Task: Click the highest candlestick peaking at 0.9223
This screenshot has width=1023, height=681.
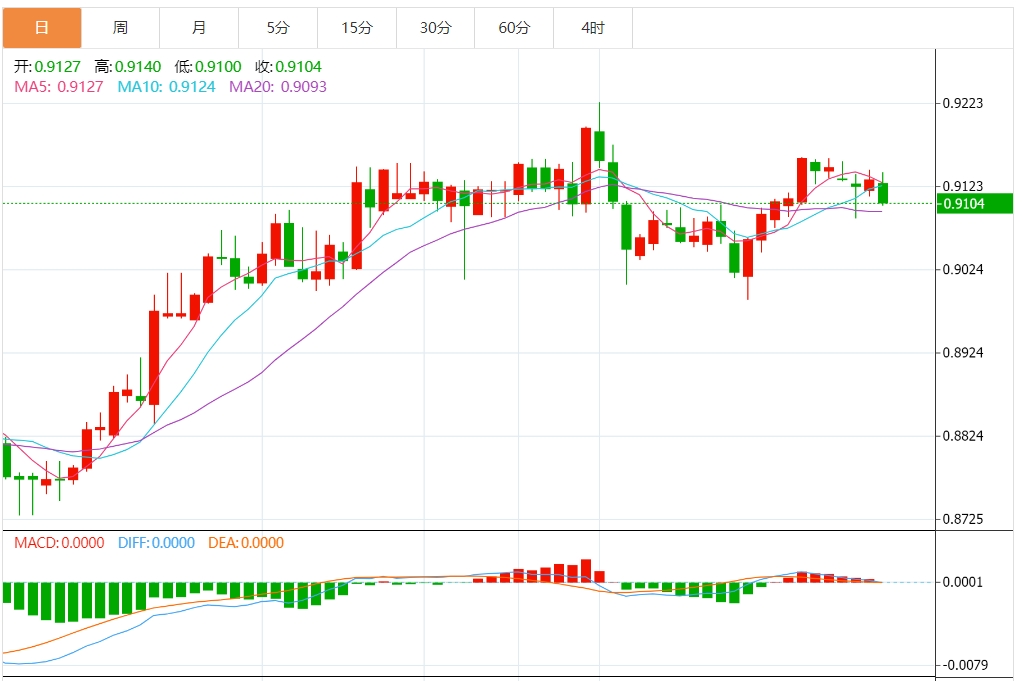Action: [x=600, y=145]
